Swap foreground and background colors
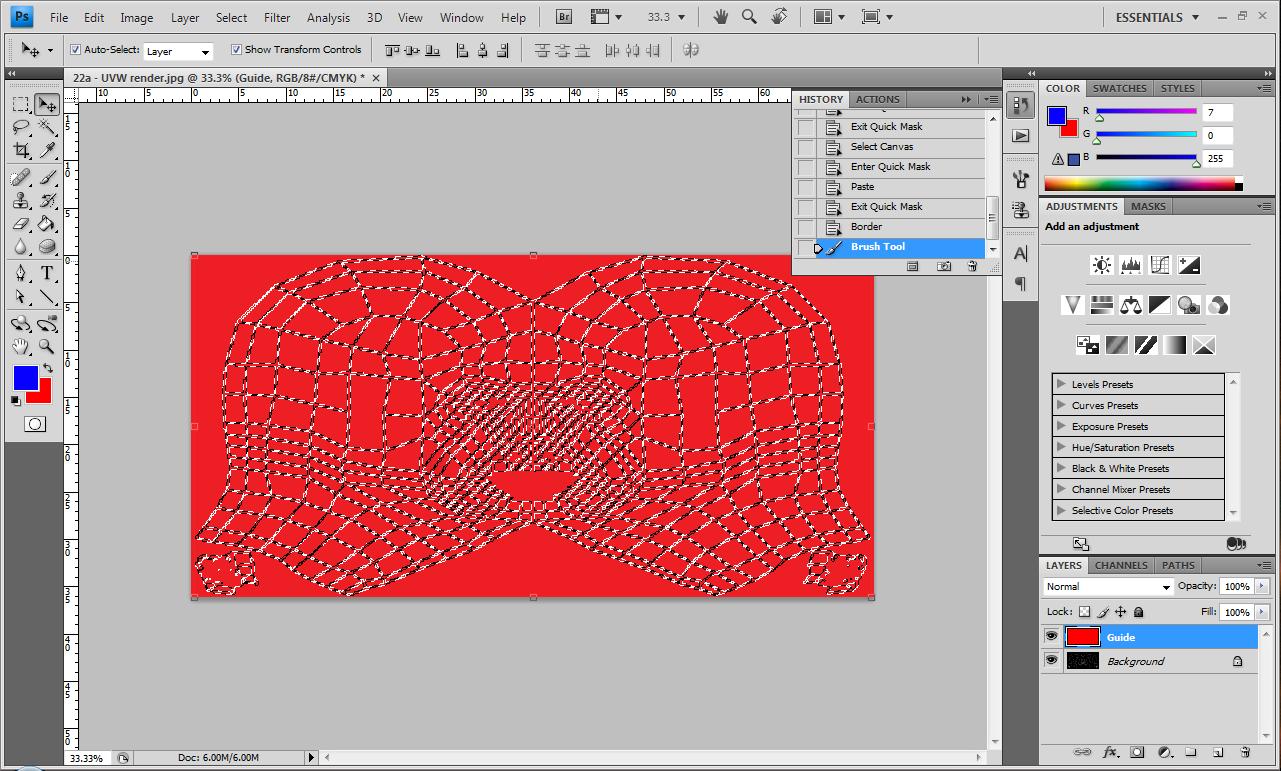1281x771 pixels. click(x=47, y=369)
